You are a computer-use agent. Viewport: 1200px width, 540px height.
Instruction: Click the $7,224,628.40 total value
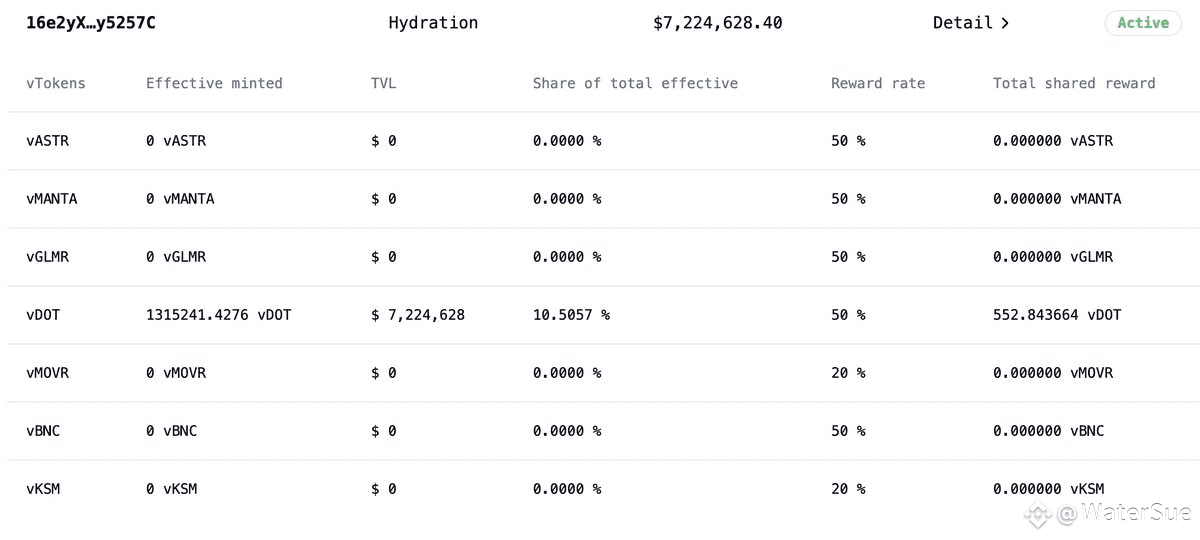717,23
